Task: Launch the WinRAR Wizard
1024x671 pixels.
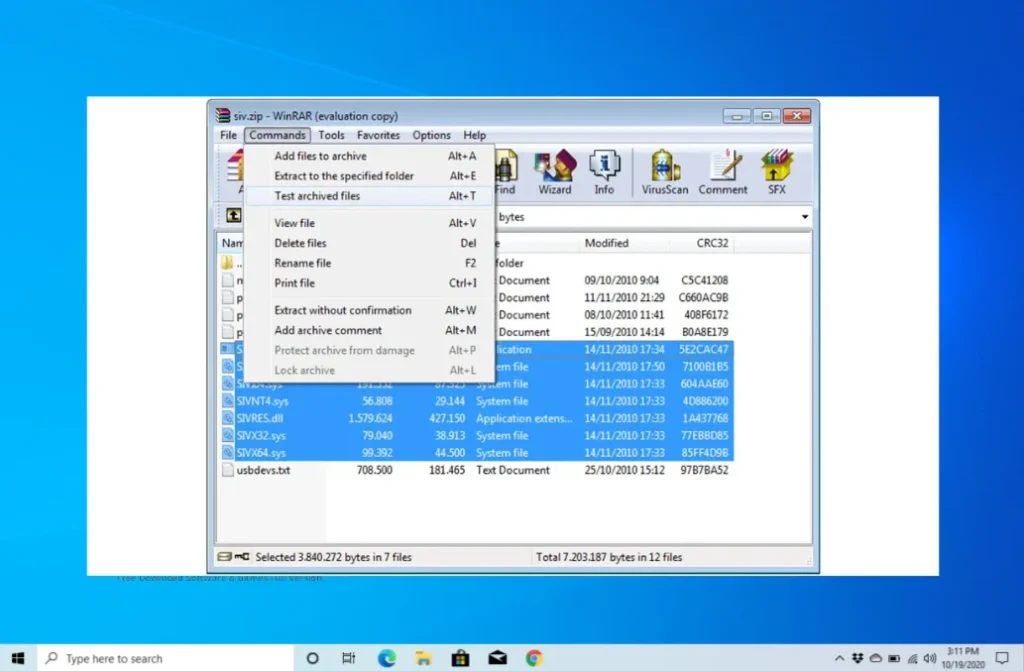Action: click(554, 170)
